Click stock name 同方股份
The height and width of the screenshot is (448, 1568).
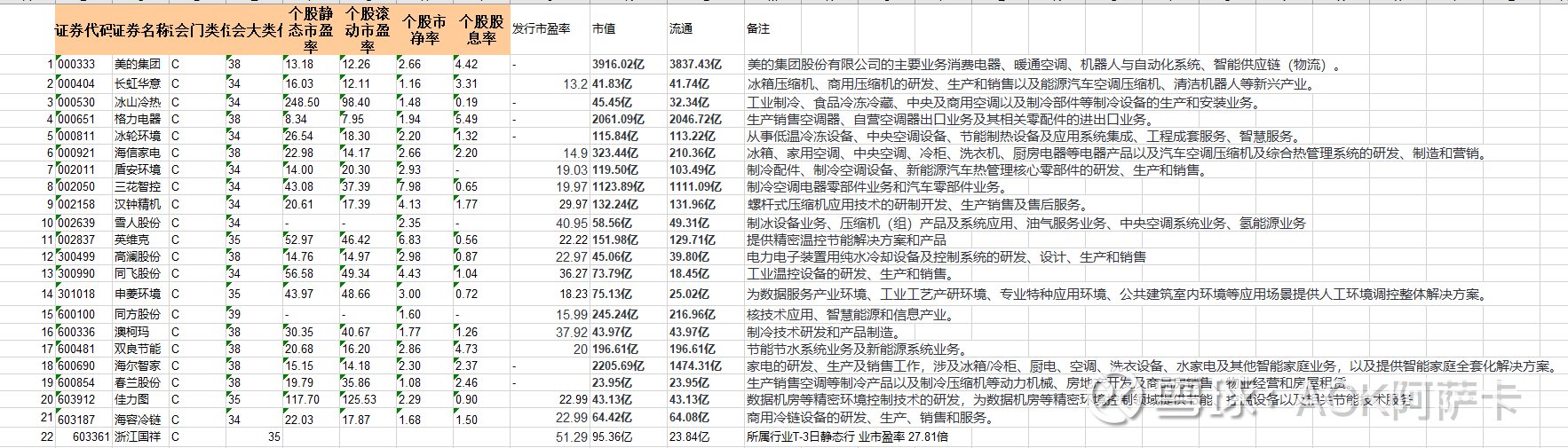pyautogui.click(x=138, y=314)
